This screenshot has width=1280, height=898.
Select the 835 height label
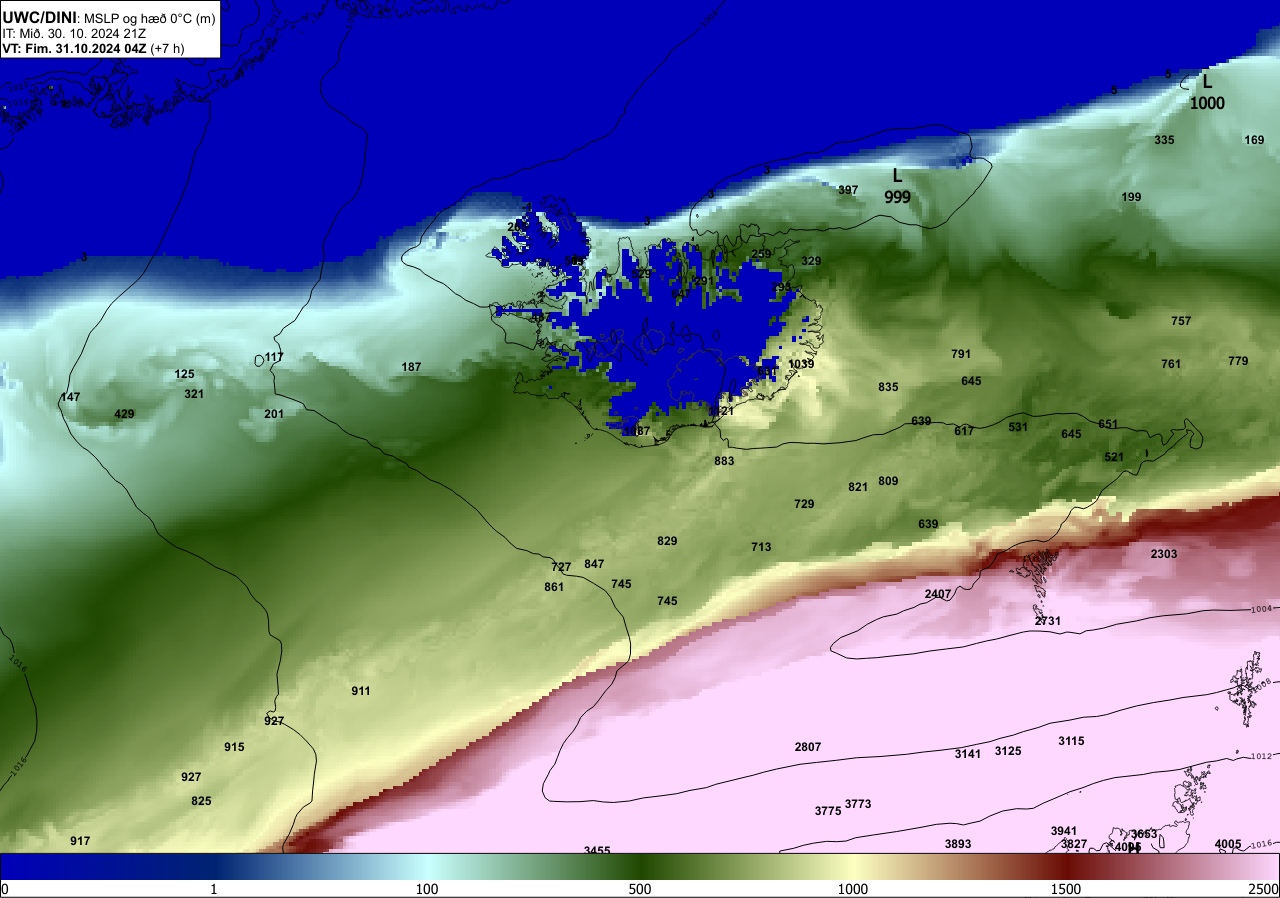click(x=888, y=387)
